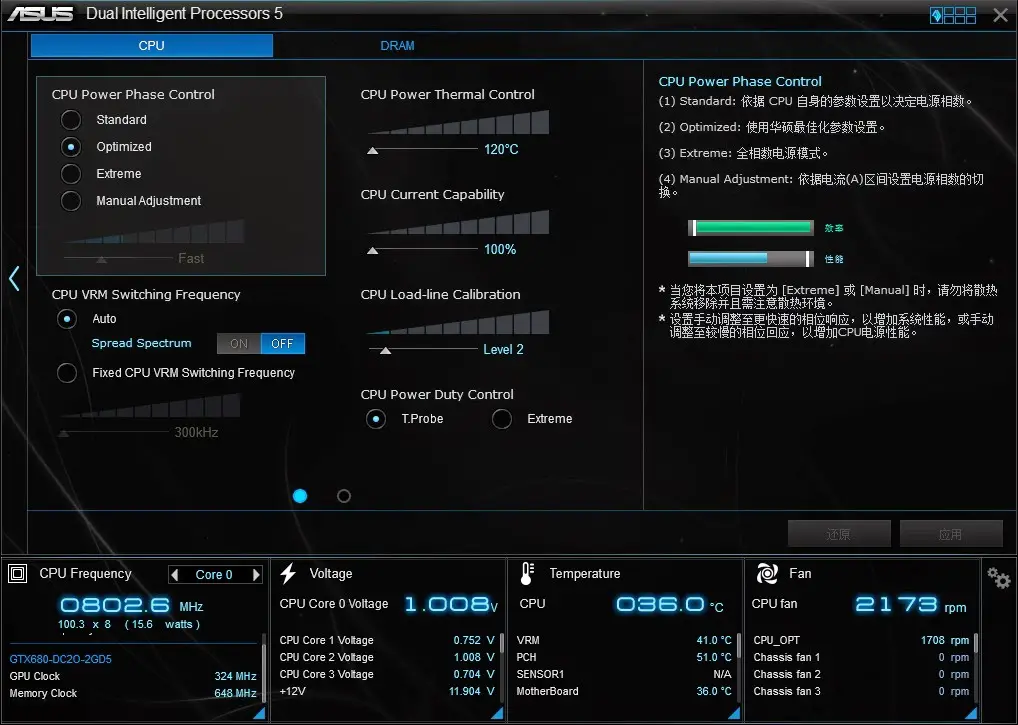Image resolution: width=1018 pixels, height=725 pixels.
Task: Turn Spread Spectrum OFF
Action: click(282, 343)
